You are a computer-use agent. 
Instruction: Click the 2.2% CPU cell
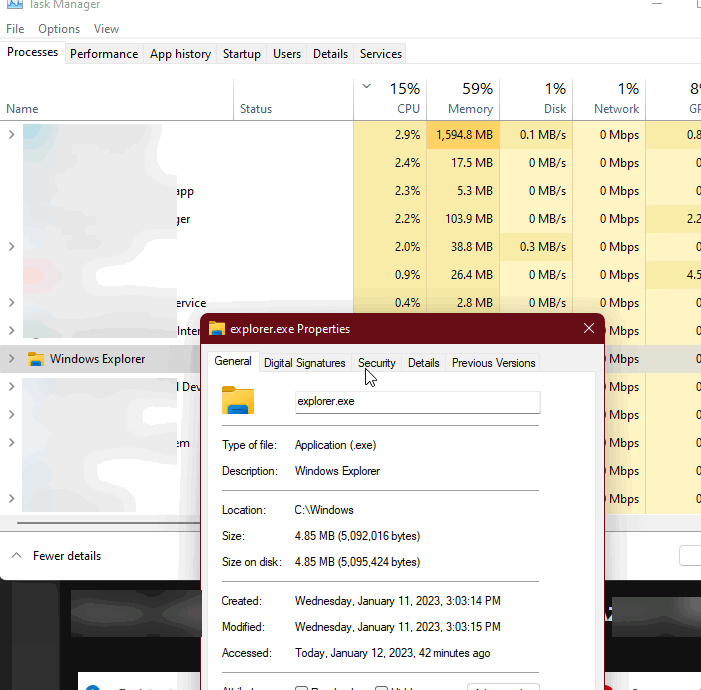coord(390,219)
